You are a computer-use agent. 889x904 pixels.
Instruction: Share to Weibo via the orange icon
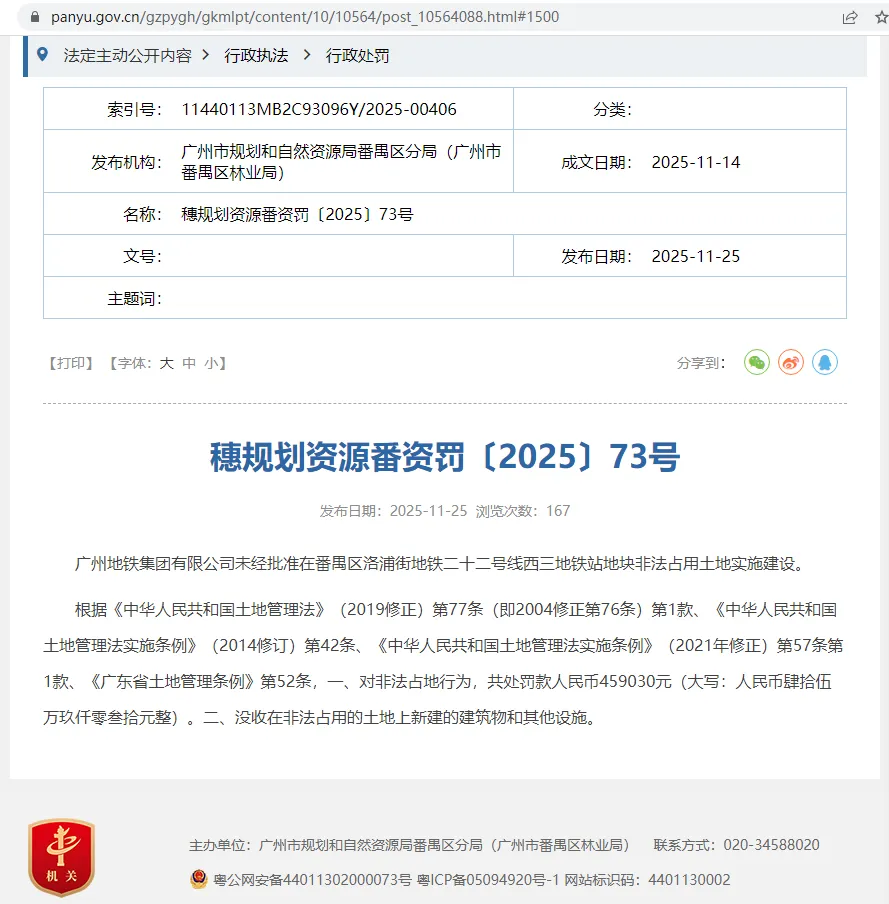click(x=791, y=363)
